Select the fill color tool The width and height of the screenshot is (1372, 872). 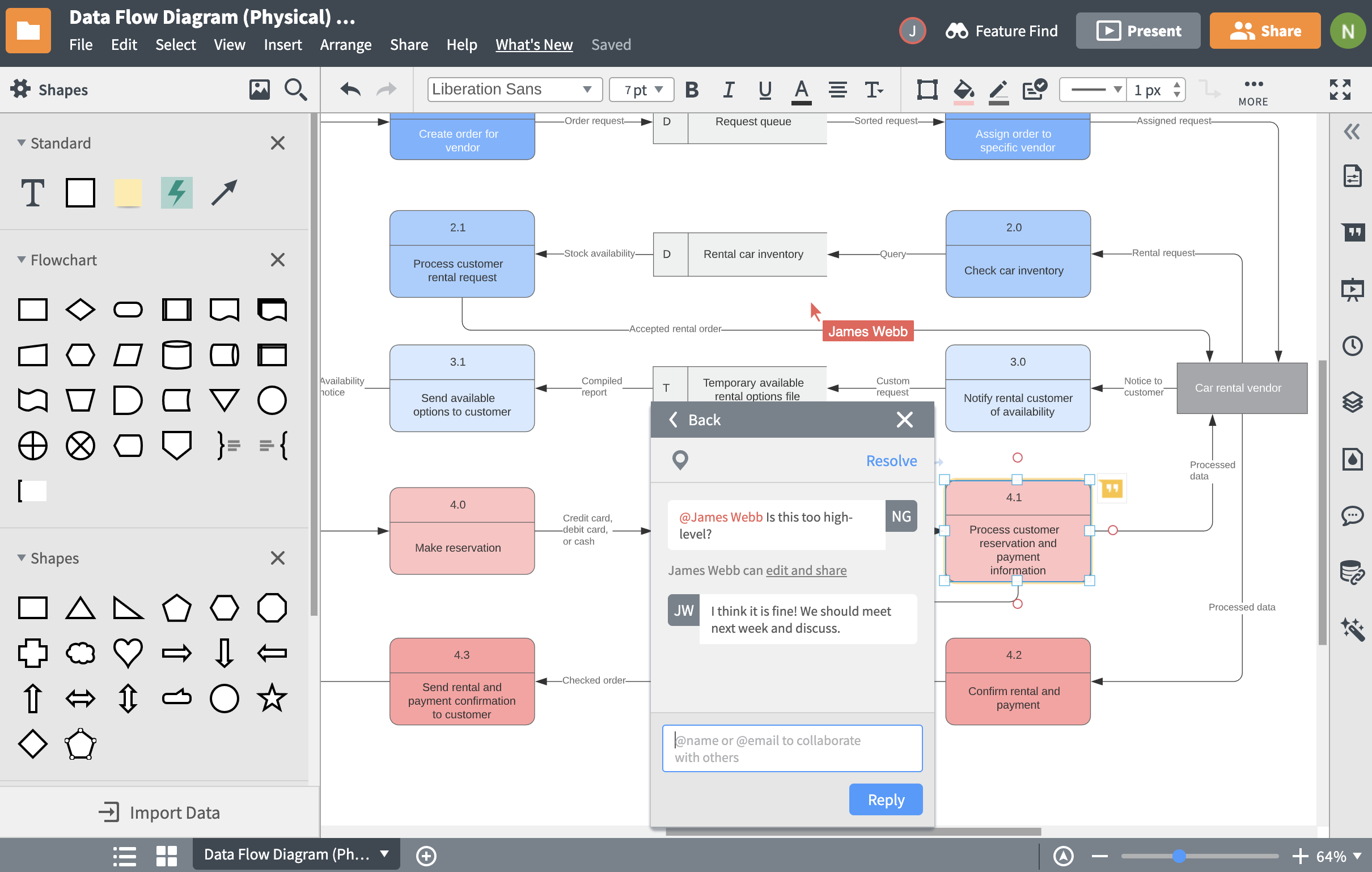(x=962, y=90)
